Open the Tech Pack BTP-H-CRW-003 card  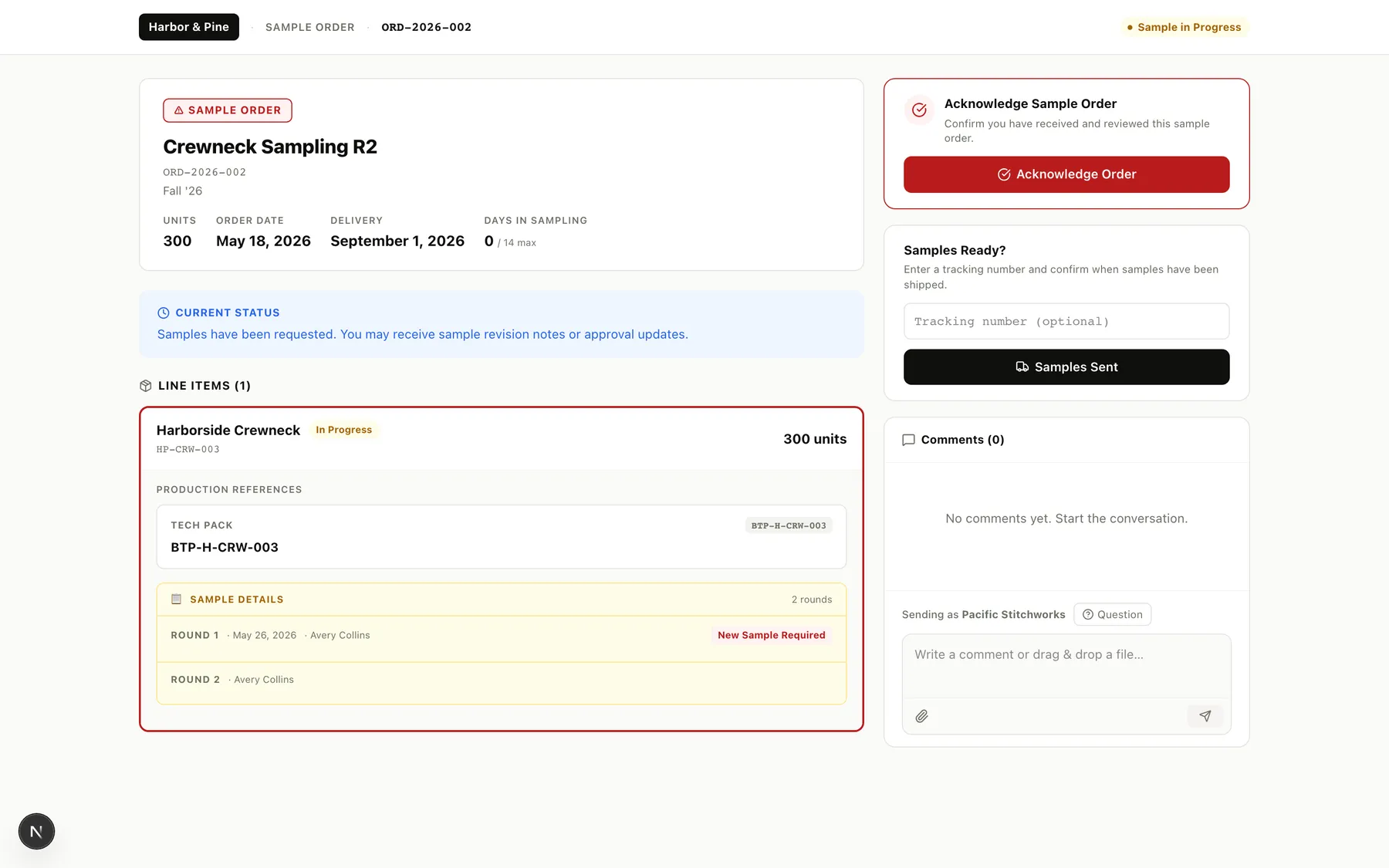[502, 537]
